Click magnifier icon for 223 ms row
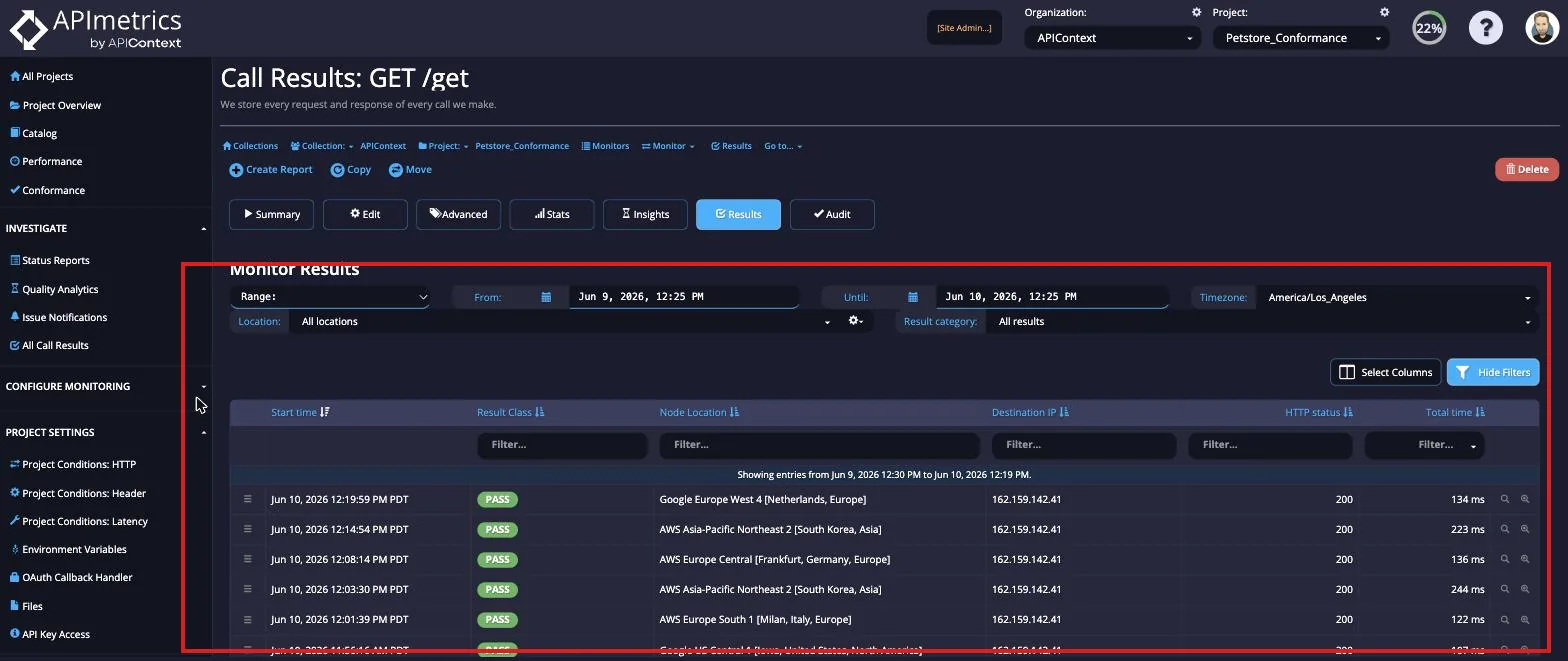This screenshot has height=661, width=1568. (1504, 529)
